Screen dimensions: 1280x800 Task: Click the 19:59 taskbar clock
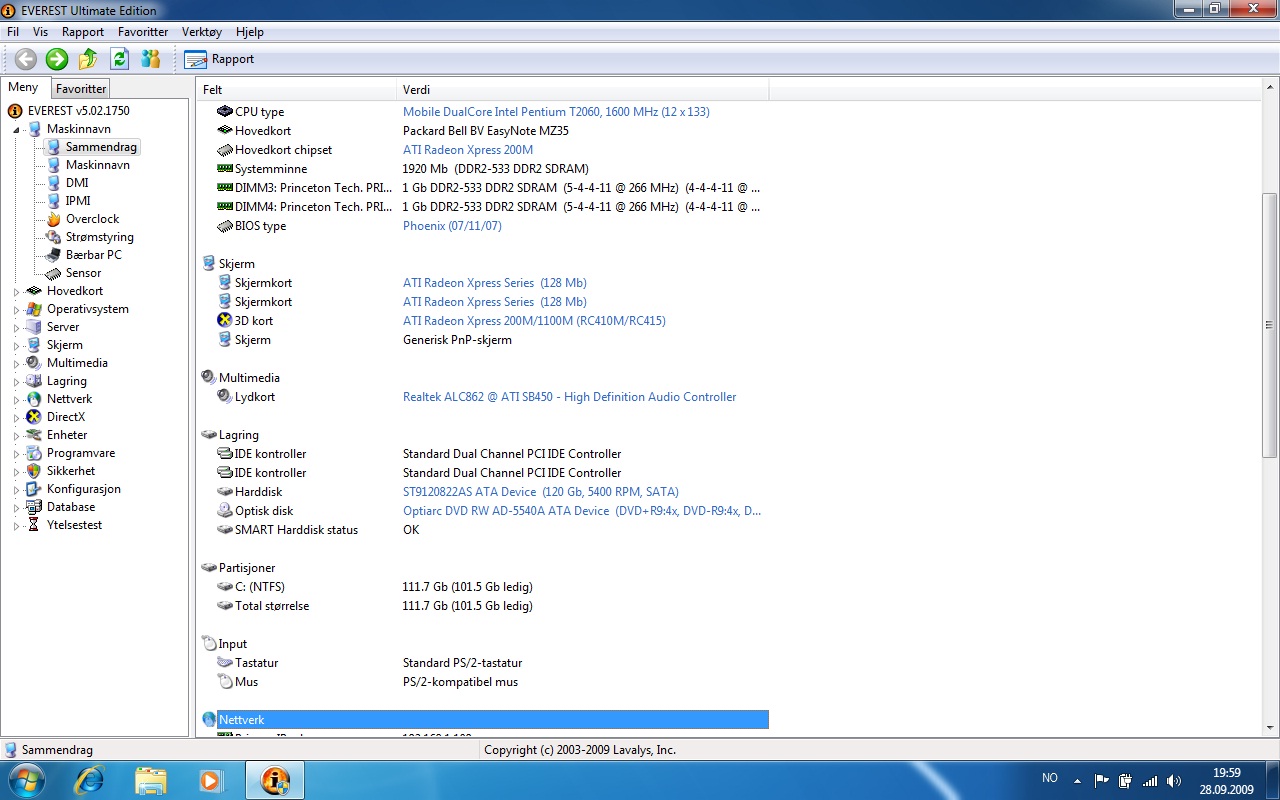point(1226,772)
